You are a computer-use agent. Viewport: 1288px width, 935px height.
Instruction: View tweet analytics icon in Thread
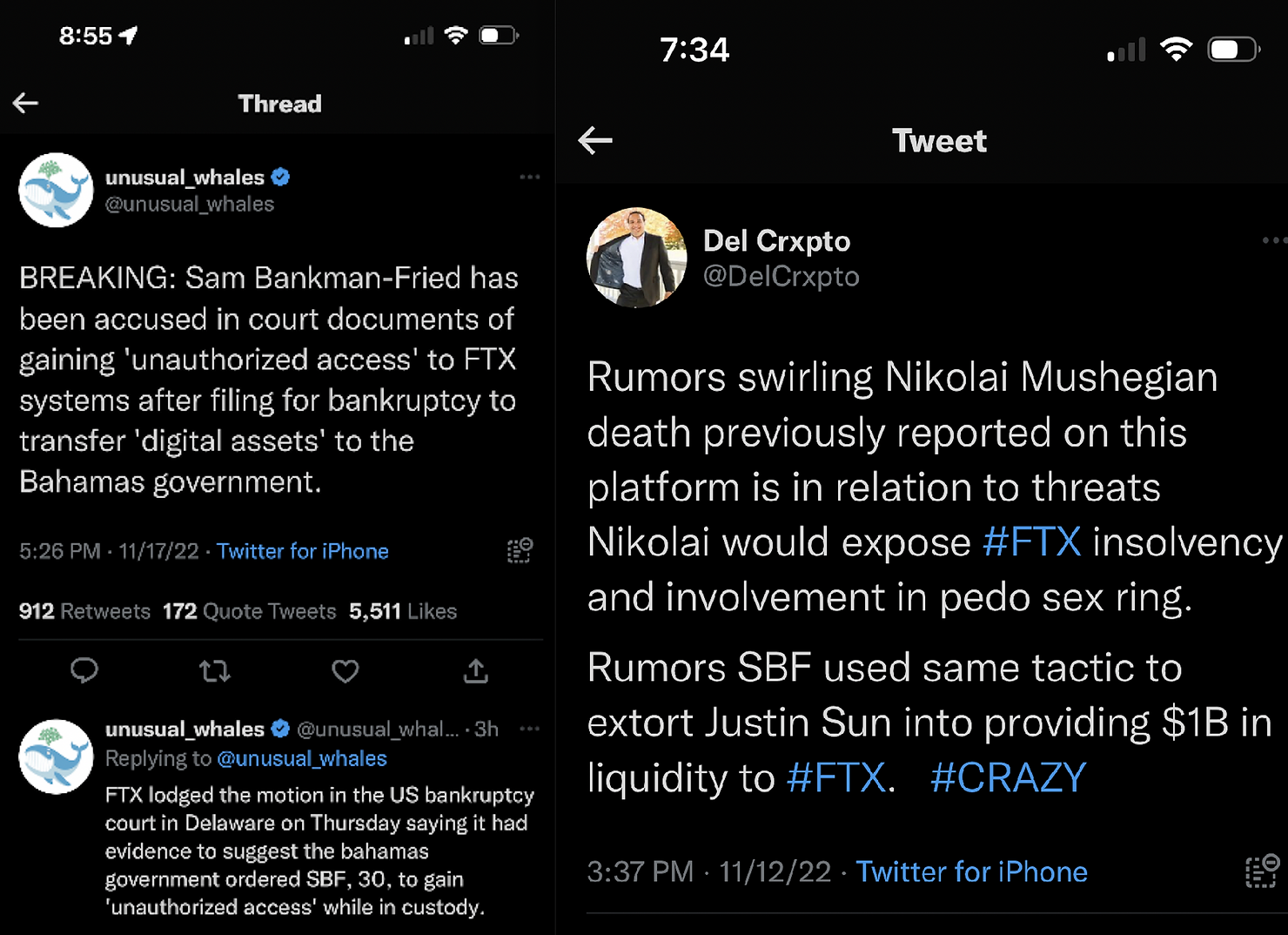[x=520, y=550]
